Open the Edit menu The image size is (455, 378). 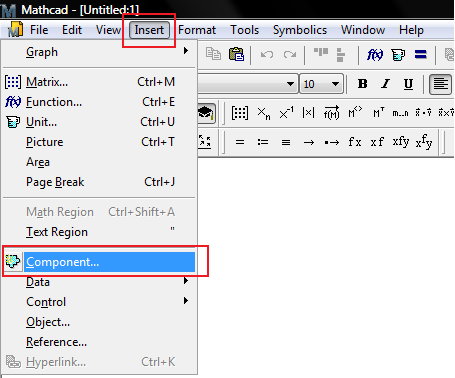click(72, 30)
